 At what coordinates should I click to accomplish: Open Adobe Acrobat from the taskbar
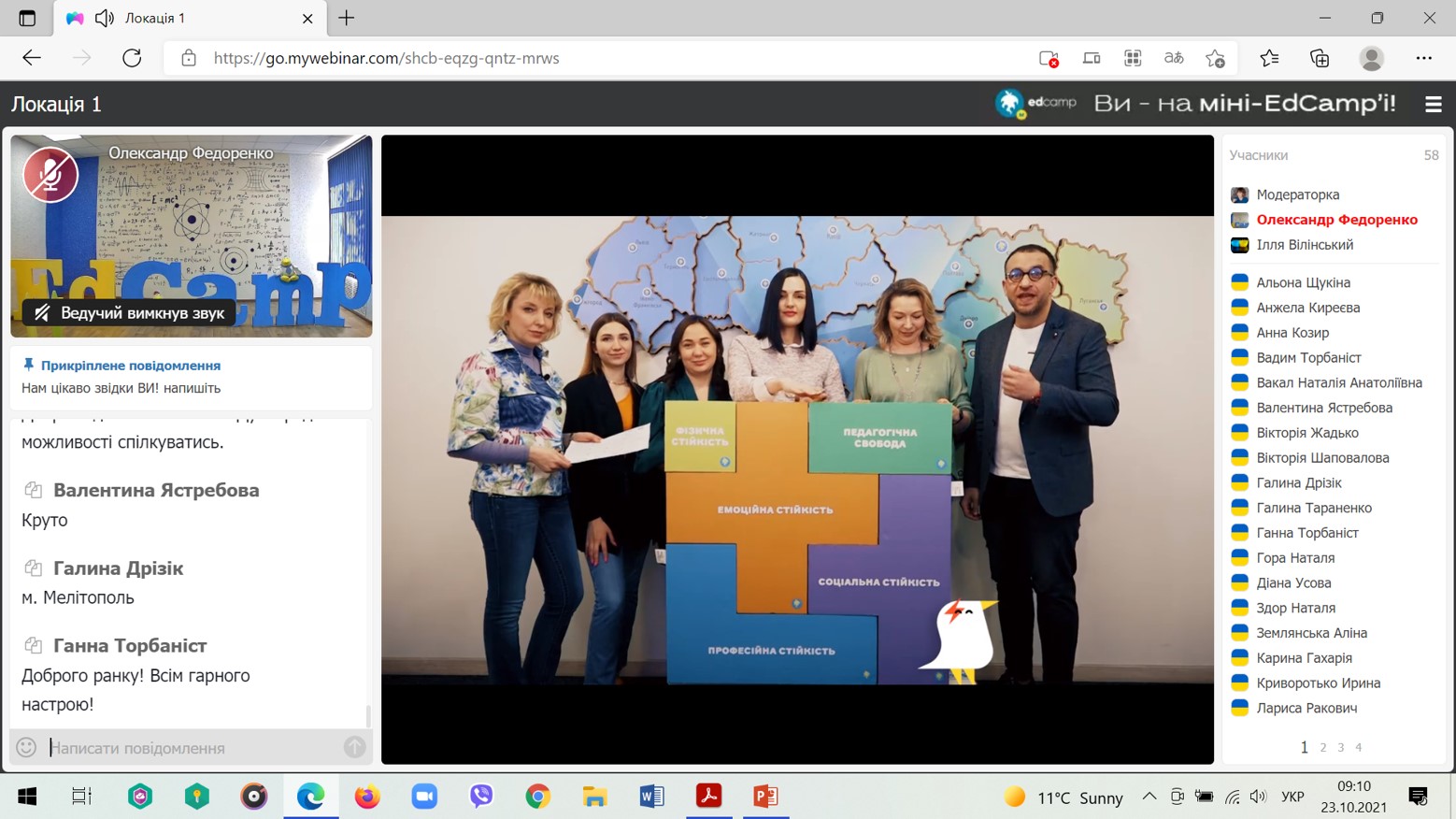(x=708, y=797)
